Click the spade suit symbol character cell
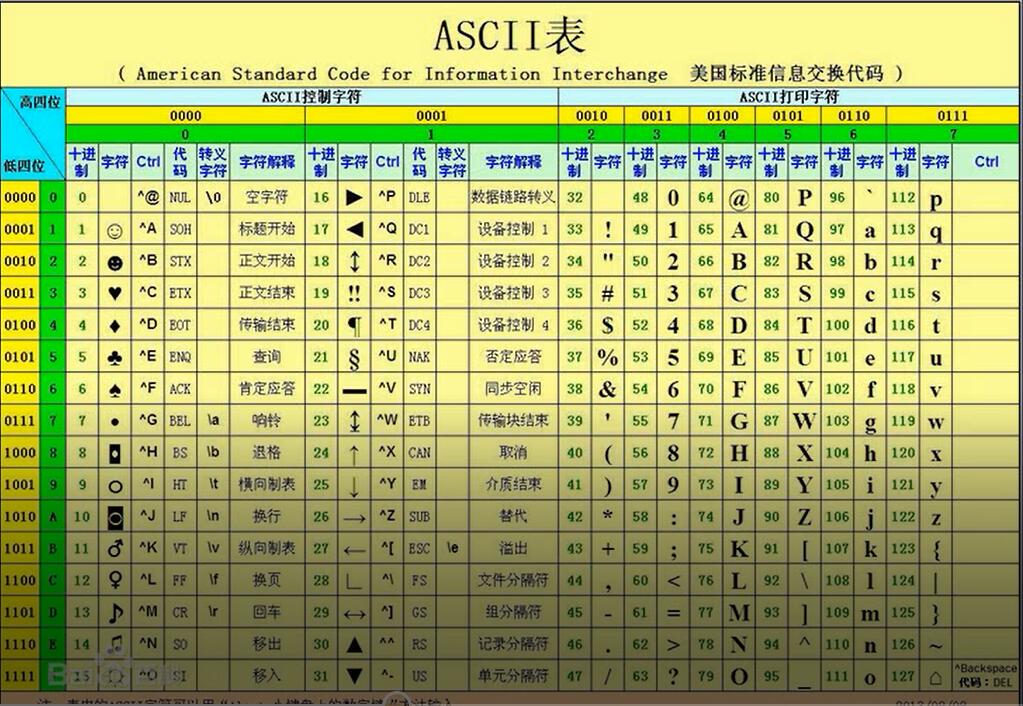Viewport: 1023px width, 706px height. tap(115, 389)
